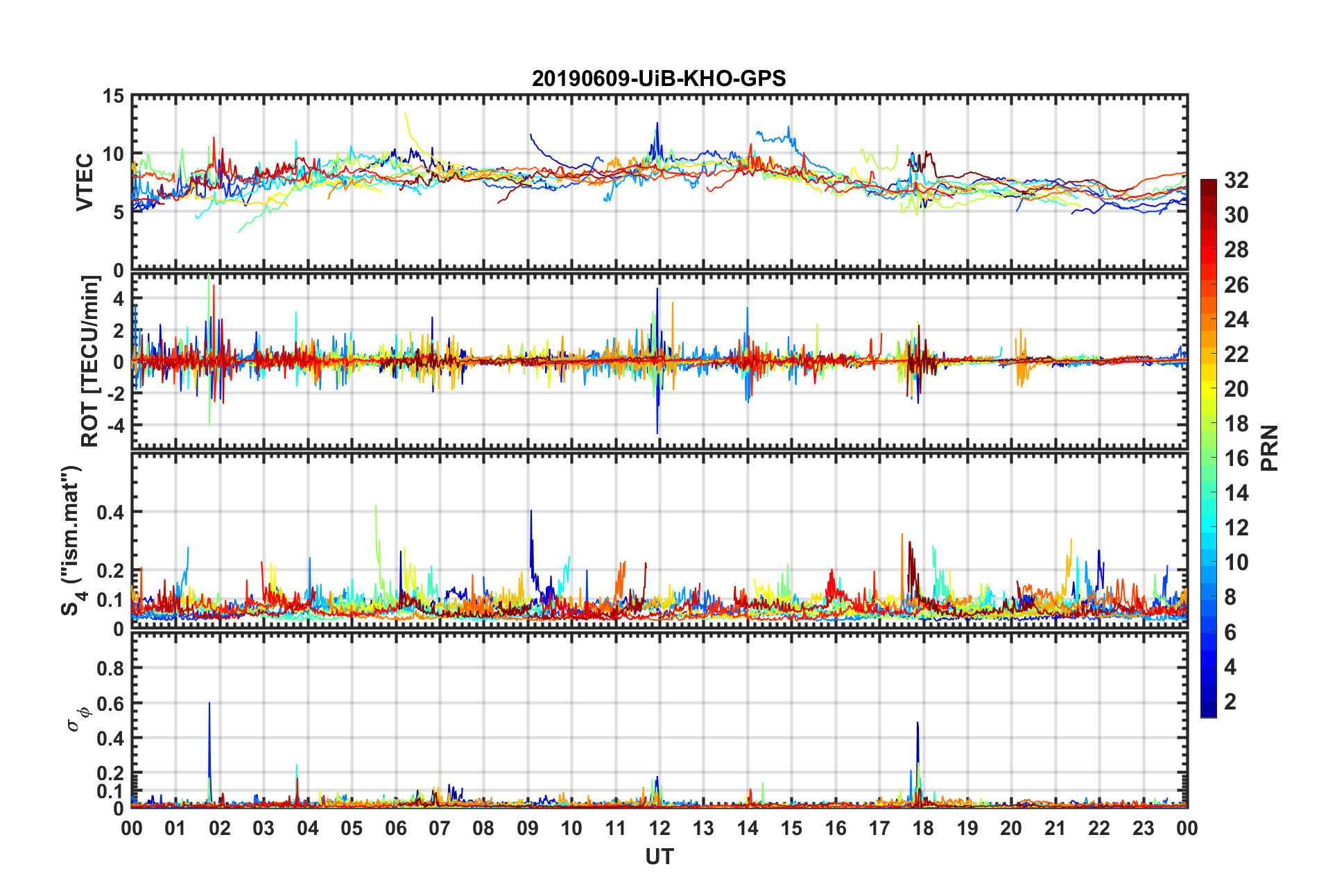Click the plot title "20190609-UiB-KHO-GPS"

[x=659, y=78]
